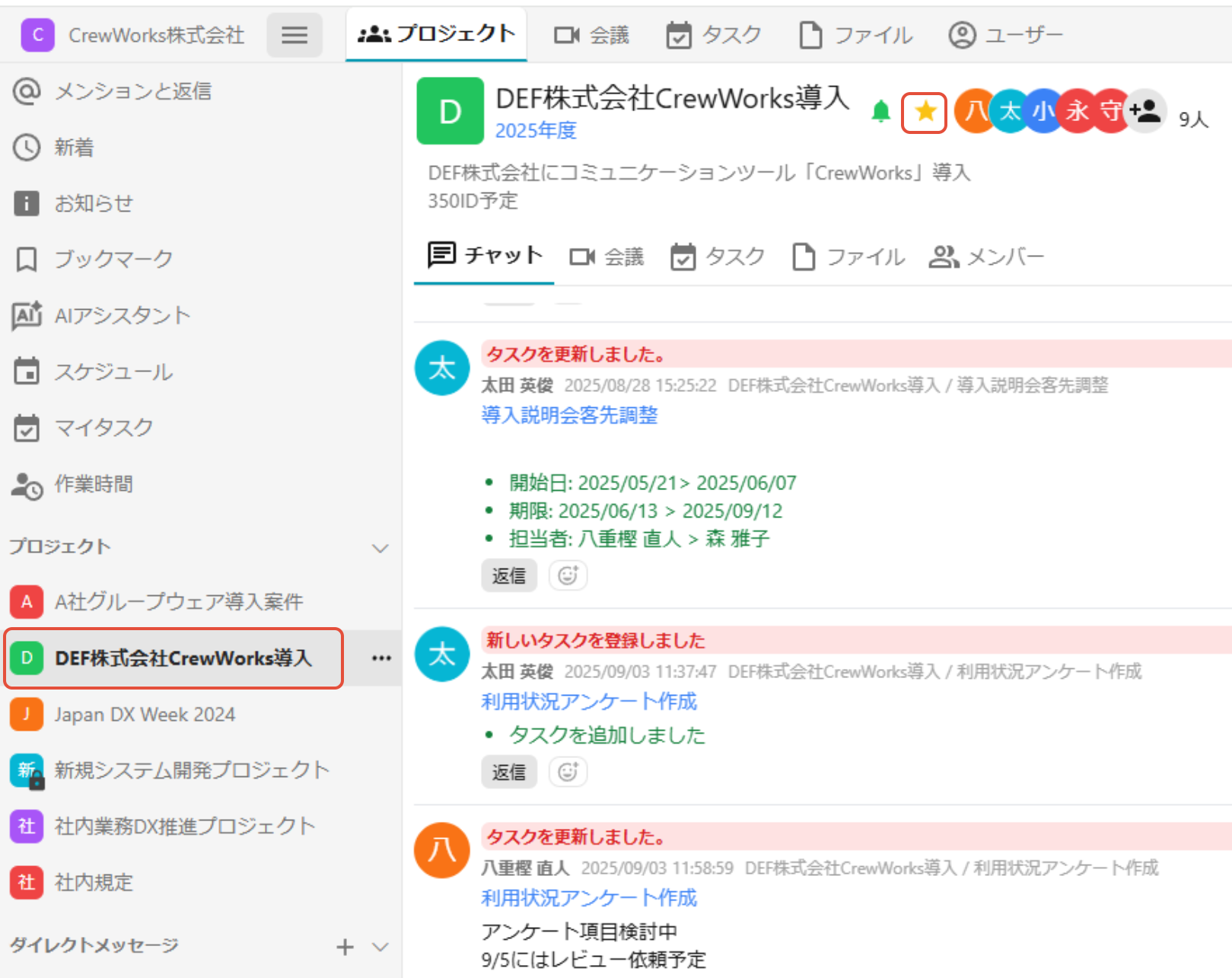Screen dimensions: 1232x978
Task: Open the ファイル top navigation tab
Action: point(855,35)
